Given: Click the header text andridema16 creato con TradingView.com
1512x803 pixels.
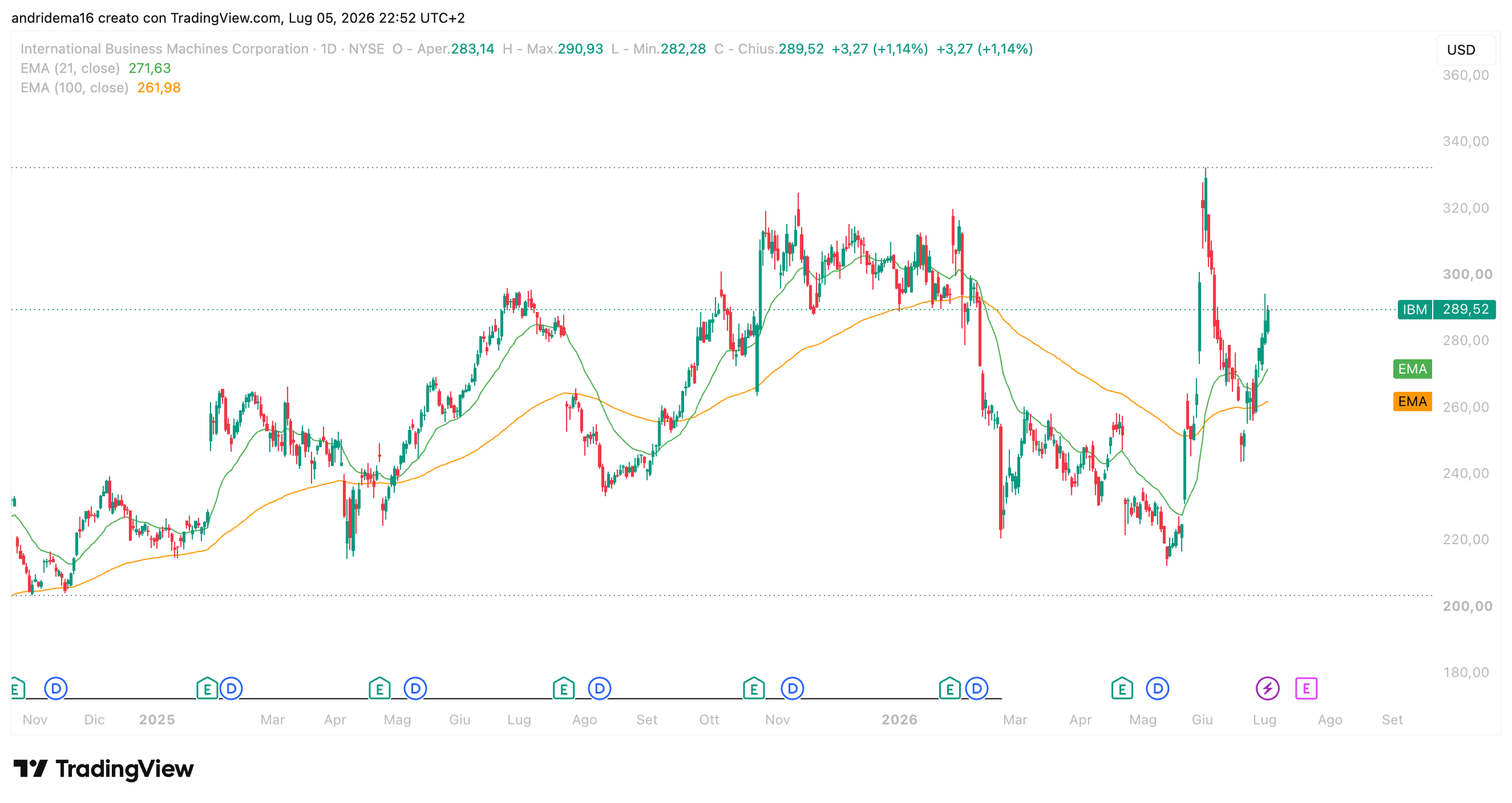Looking at the screenshot, I should [147, 18].
